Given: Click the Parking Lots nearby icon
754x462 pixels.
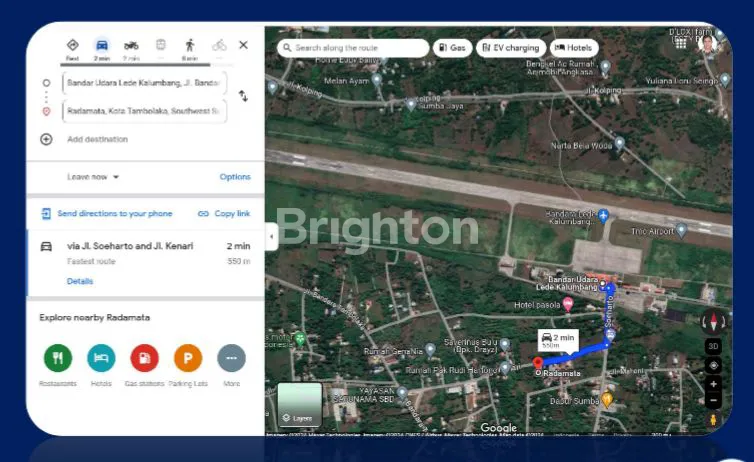Looking at the screenshot, I should [188, 357].
